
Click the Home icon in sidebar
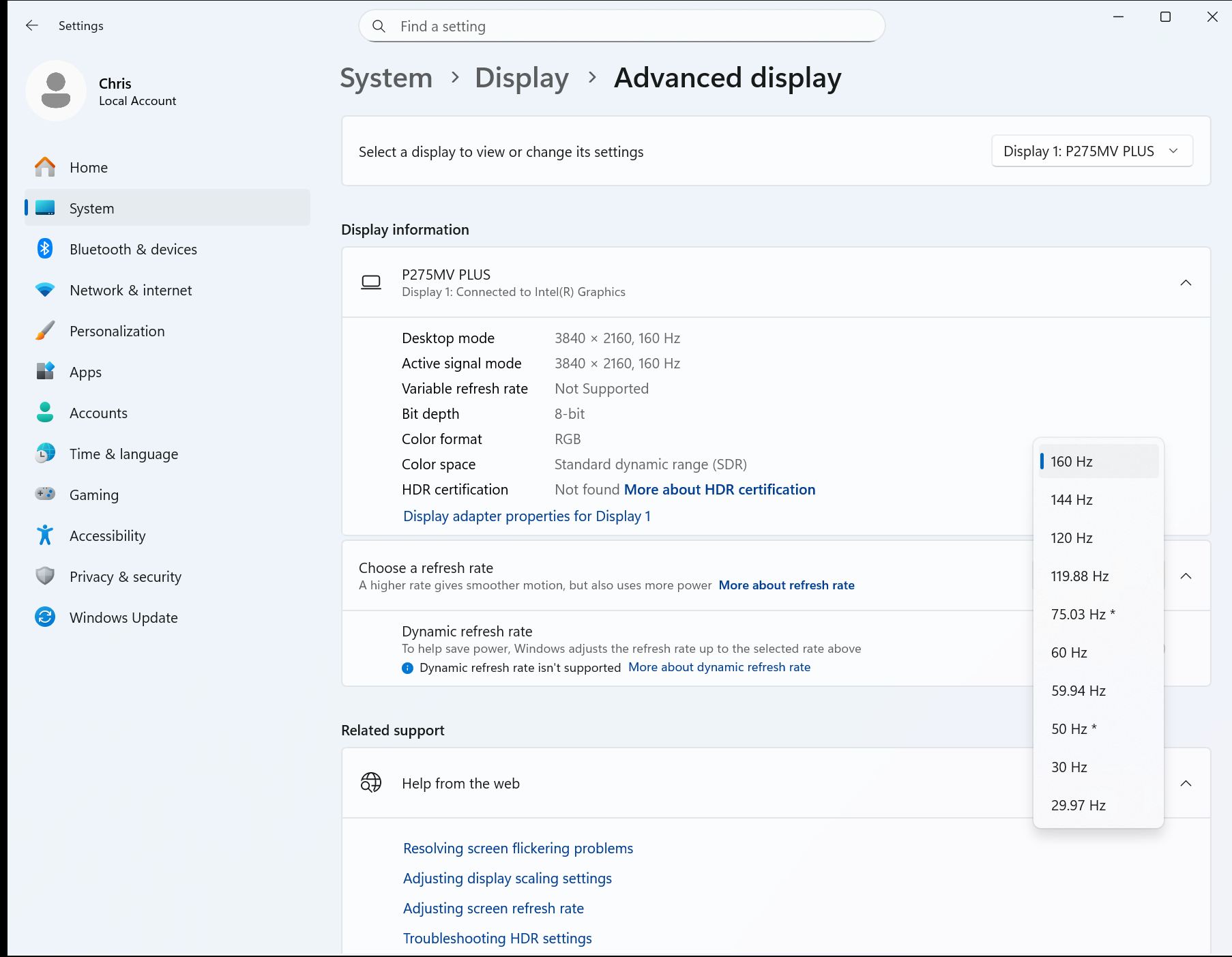(45, 167)
